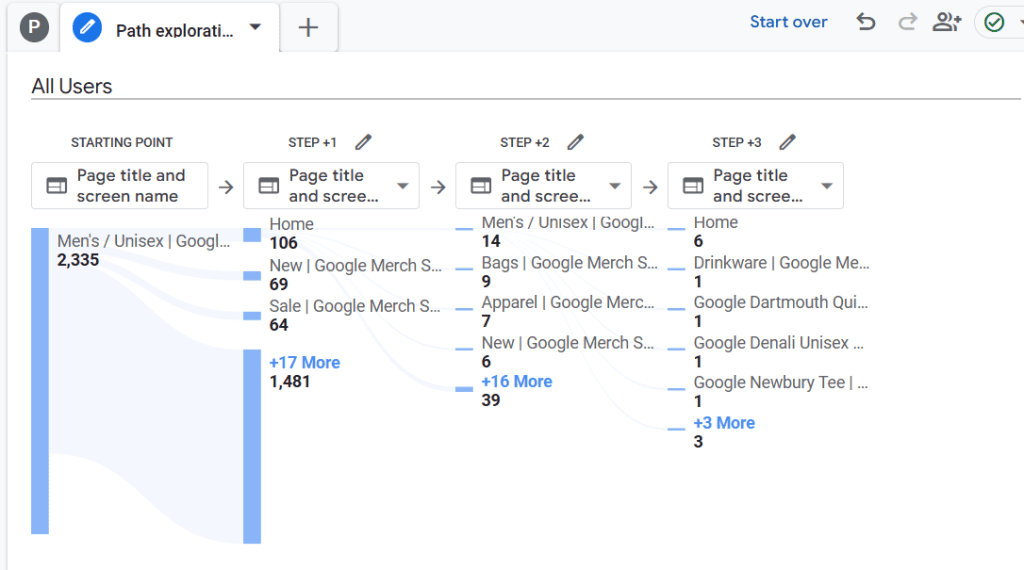1024x570 pixels.
Task: Expand +3 More in Step +3
Action: (x=724, y=423)
